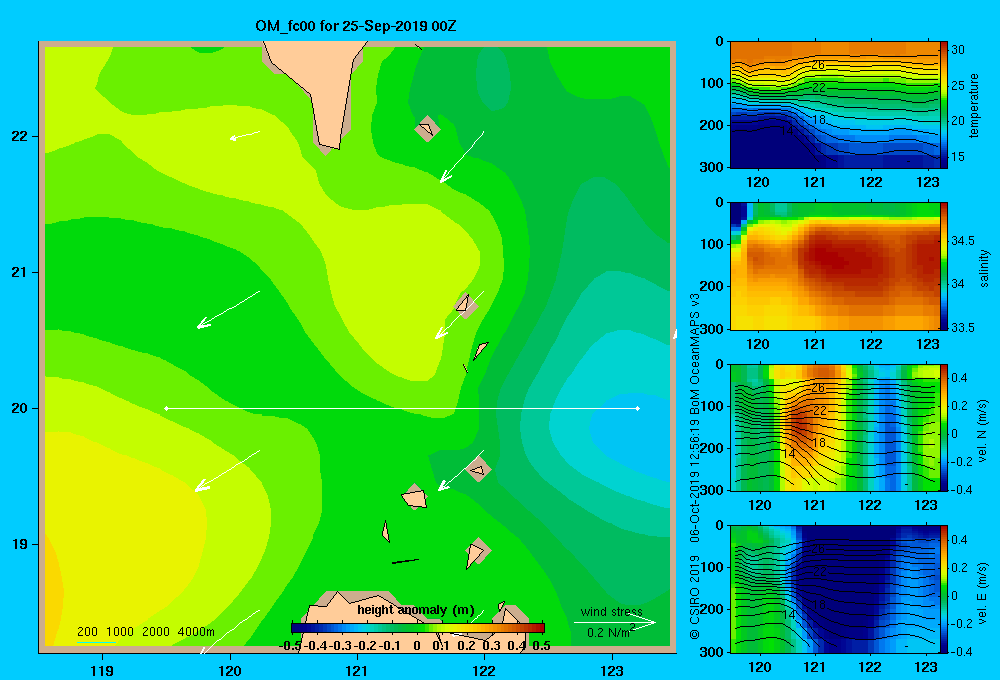The height and width of the screenshot is (680, 1000).
Task: Click the 'vel. N (m/s)' axis label
Action: point(983,431)
